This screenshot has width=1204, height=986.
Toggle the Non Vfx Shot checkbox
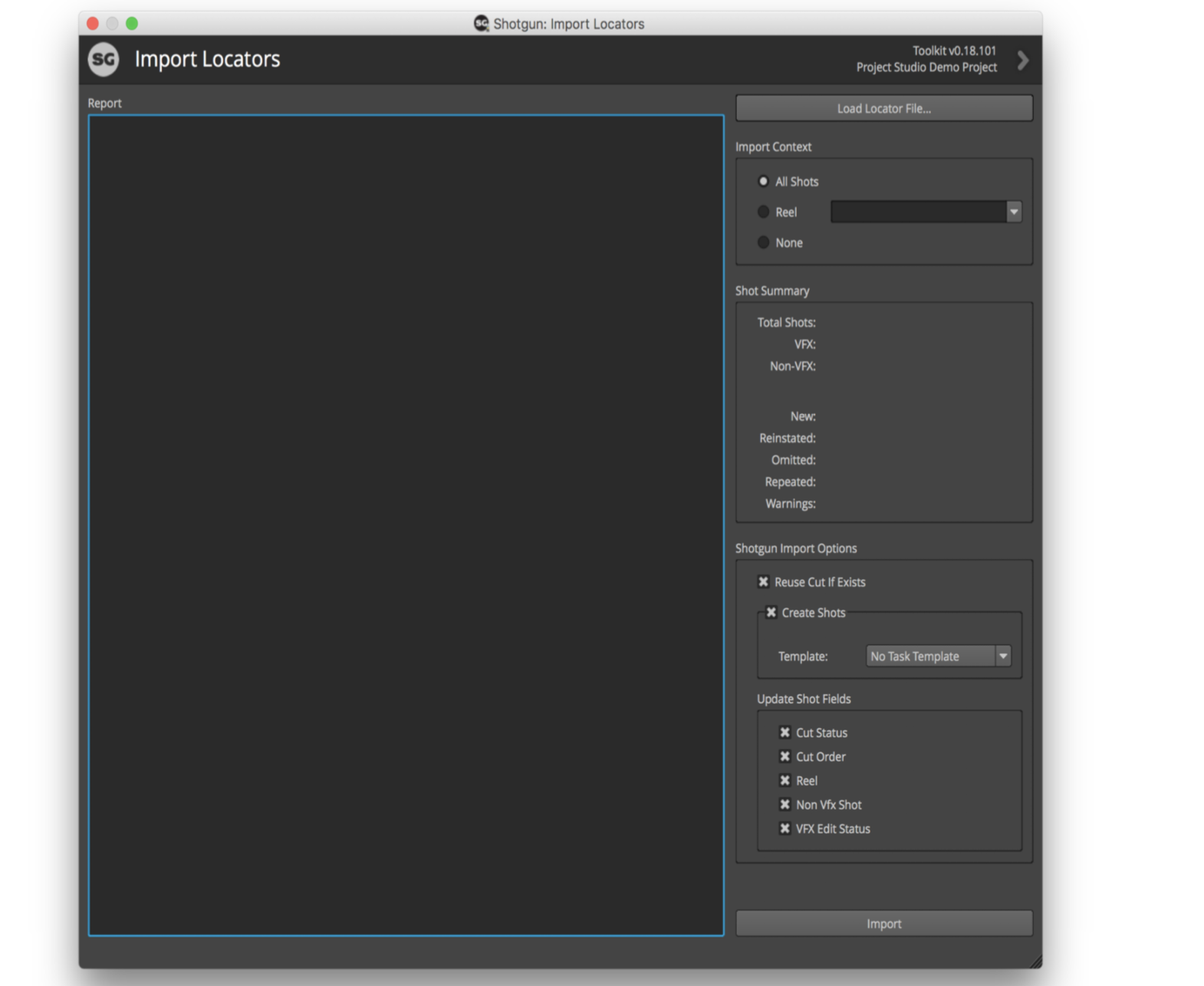785,804
